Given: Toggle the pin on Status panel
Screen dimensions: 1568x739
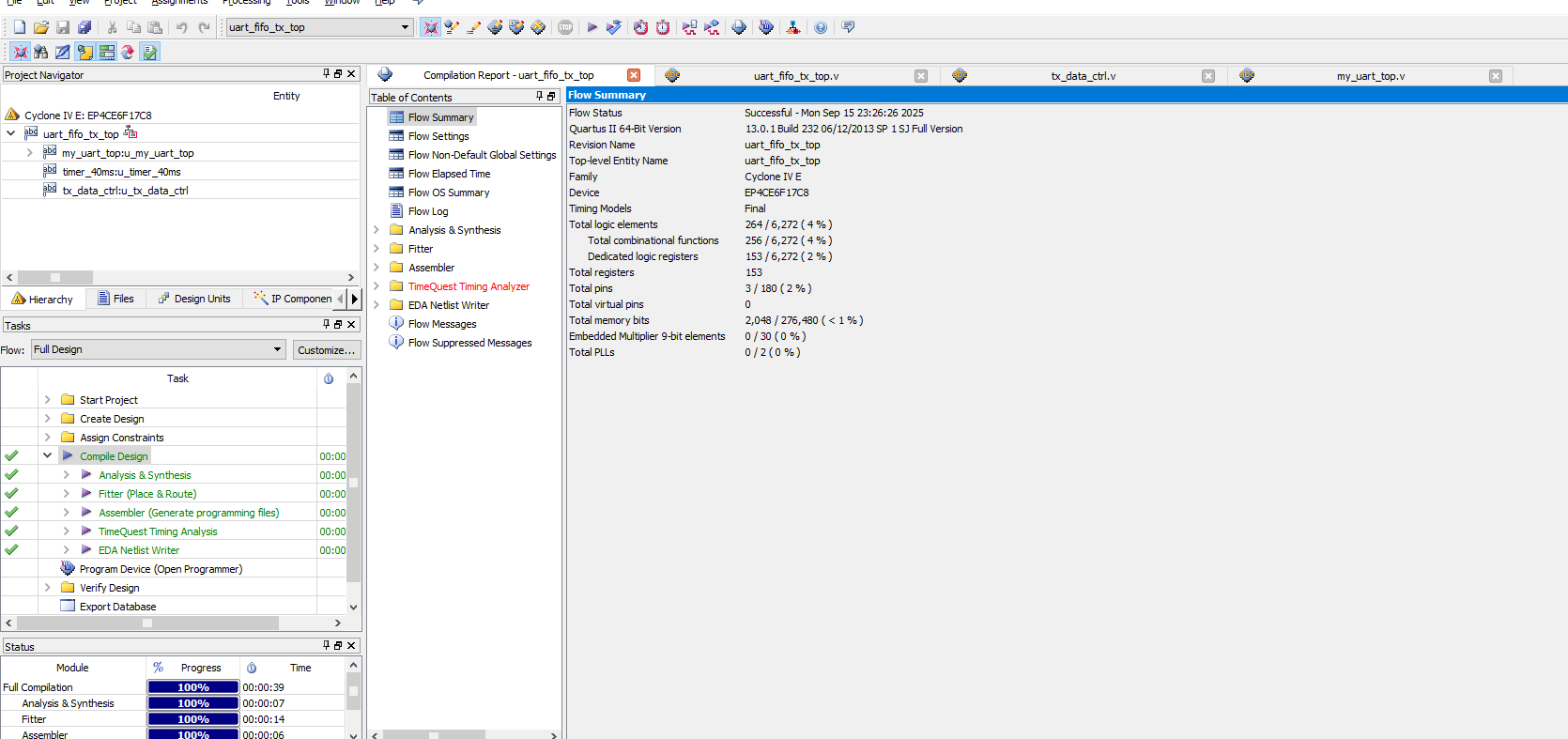Looking at the screenshot, I should point(326,645).
